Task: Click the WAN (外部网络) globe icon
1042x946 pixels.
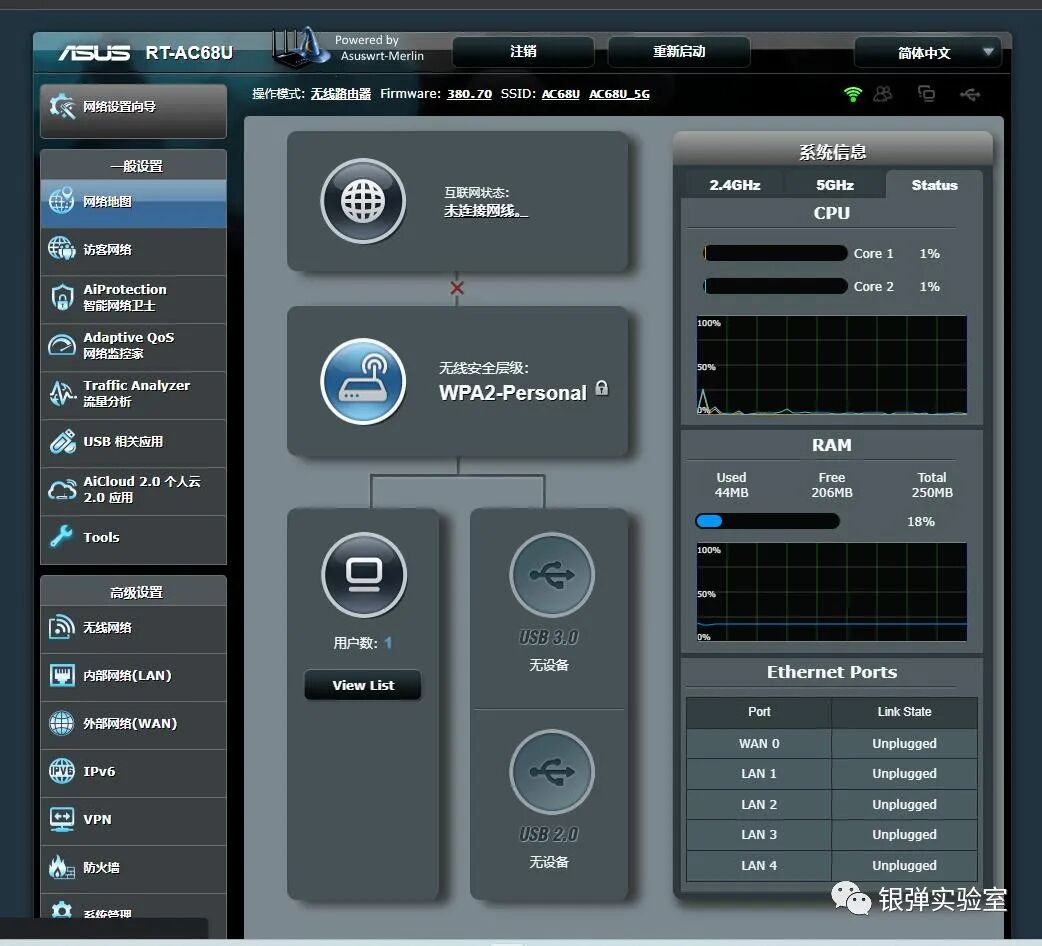Action: click(x=62, y=723)
